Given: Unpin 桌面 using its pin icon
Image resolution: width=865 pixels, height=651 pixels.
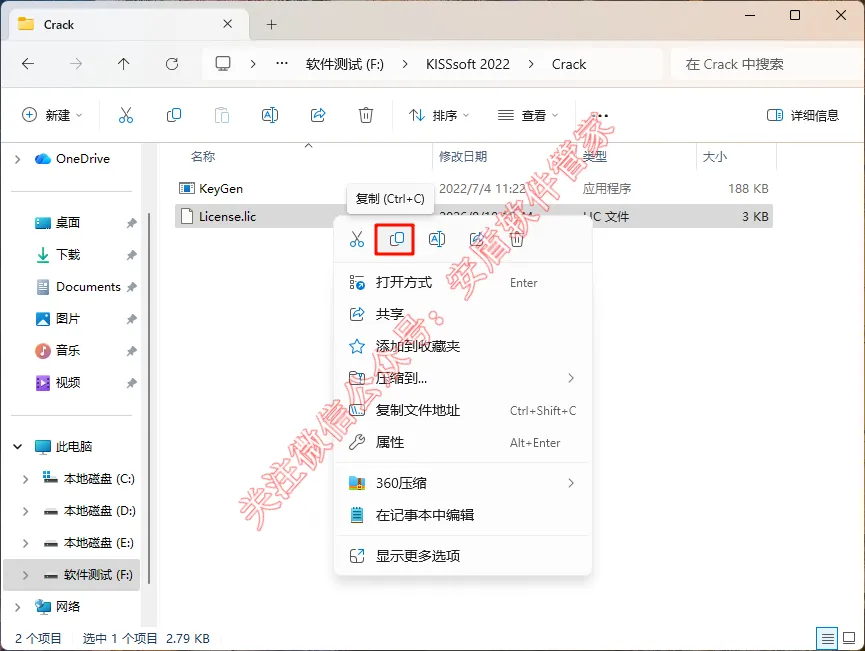Looking at the screenshot, I should coord(131,223).
